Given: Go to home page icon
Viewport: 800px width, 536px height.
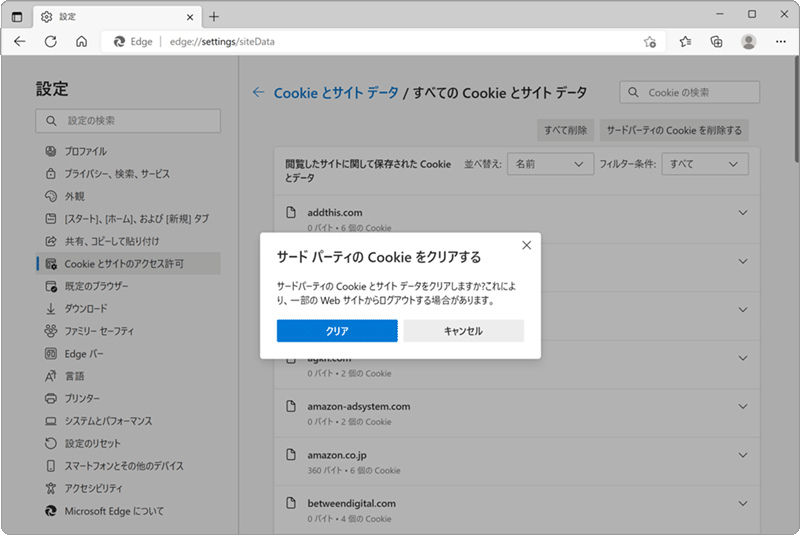Looking at the screenshot, I should coord(82,42).
